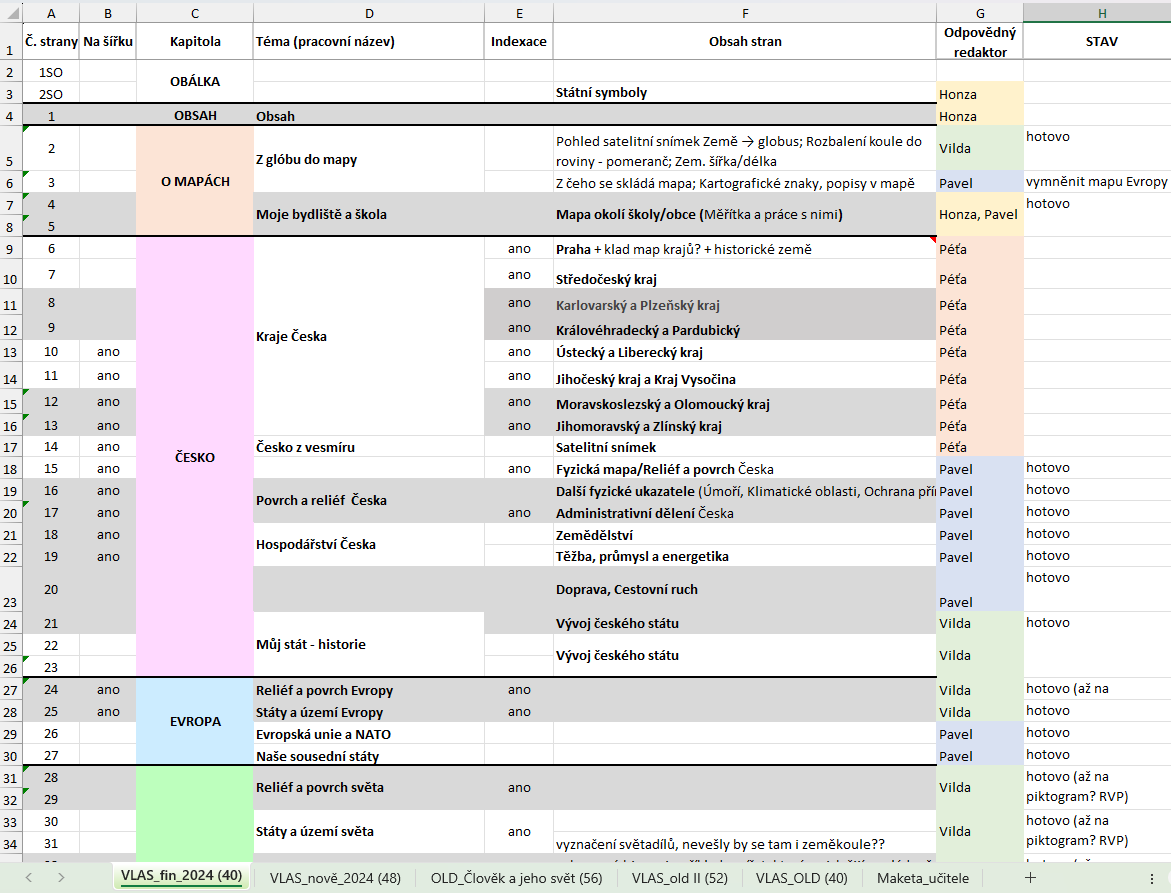Image resolution: width=1171 pixels, height=893 pixels.
Task: Open OLD_Člověk a jeho svět (56) sheet
Action: pos(517,878)
